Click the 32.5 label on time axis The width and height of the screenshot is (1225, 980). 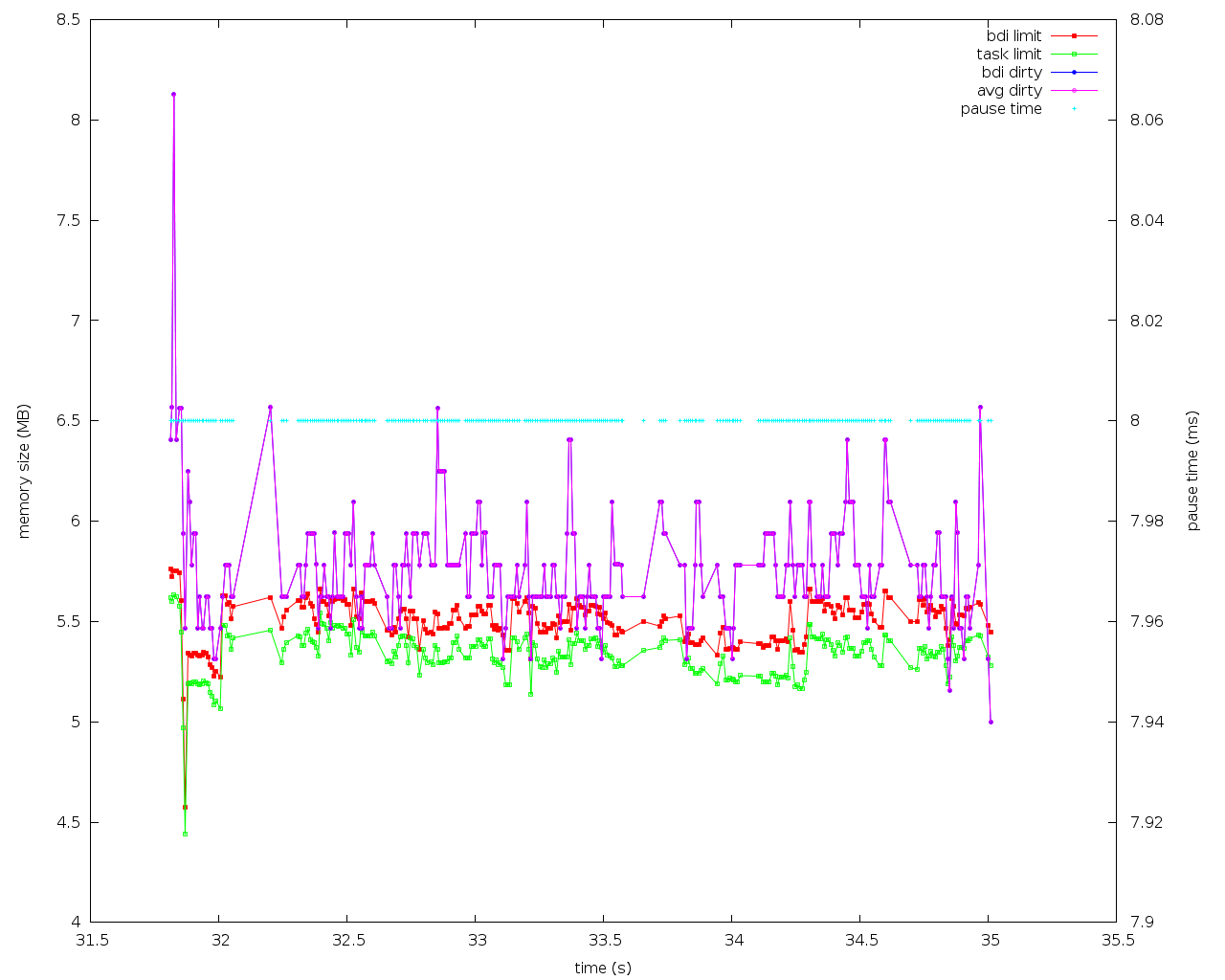click(347, 941)
